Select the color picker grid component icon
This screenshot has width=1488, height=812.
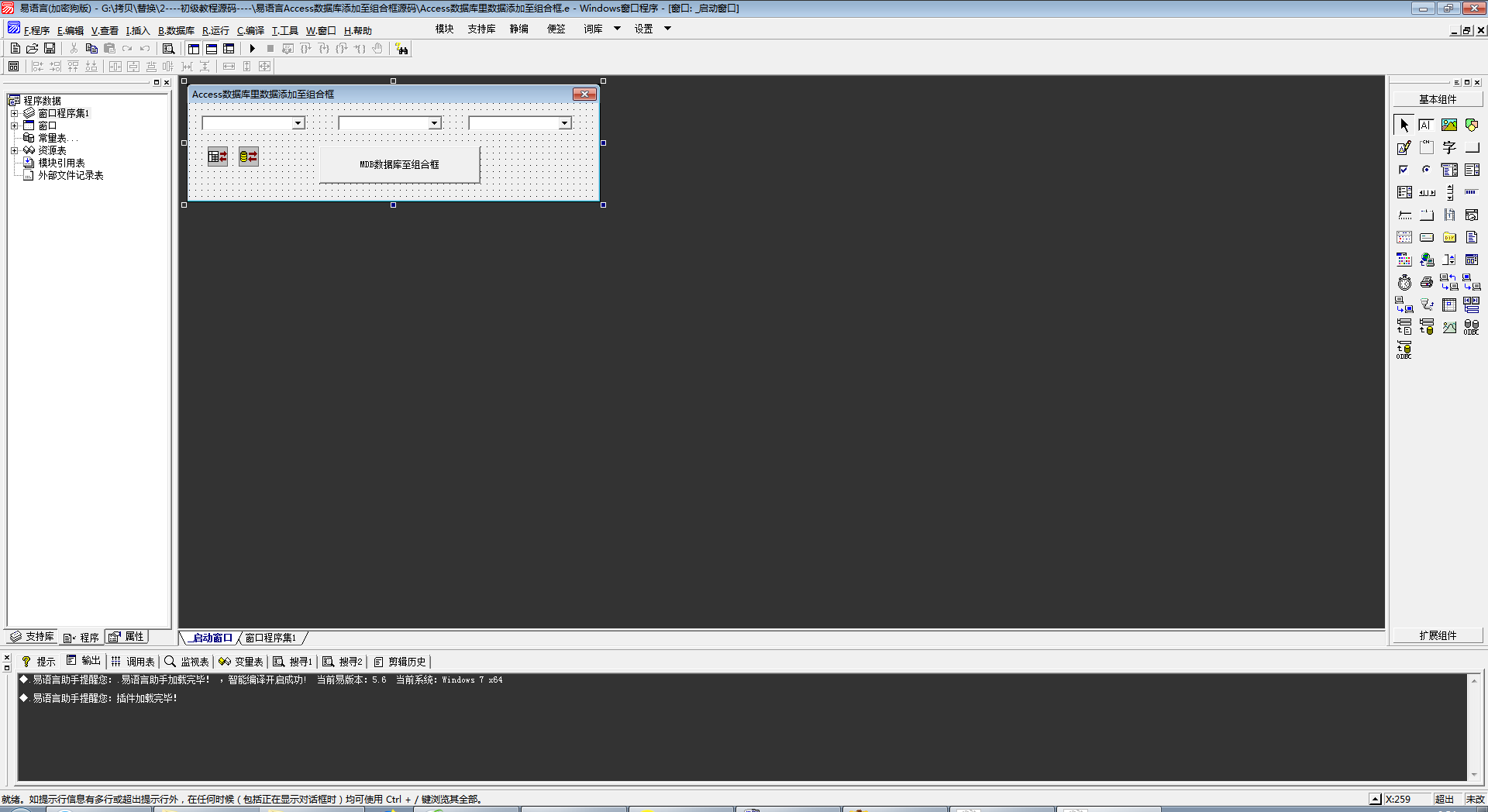(1404, 260)
